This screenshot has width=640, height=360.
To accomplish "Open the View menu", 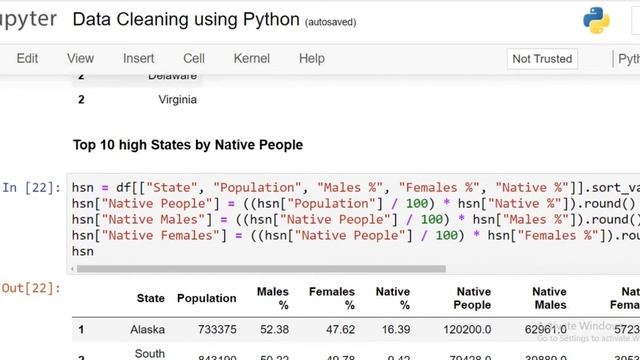I will (80, 58).
